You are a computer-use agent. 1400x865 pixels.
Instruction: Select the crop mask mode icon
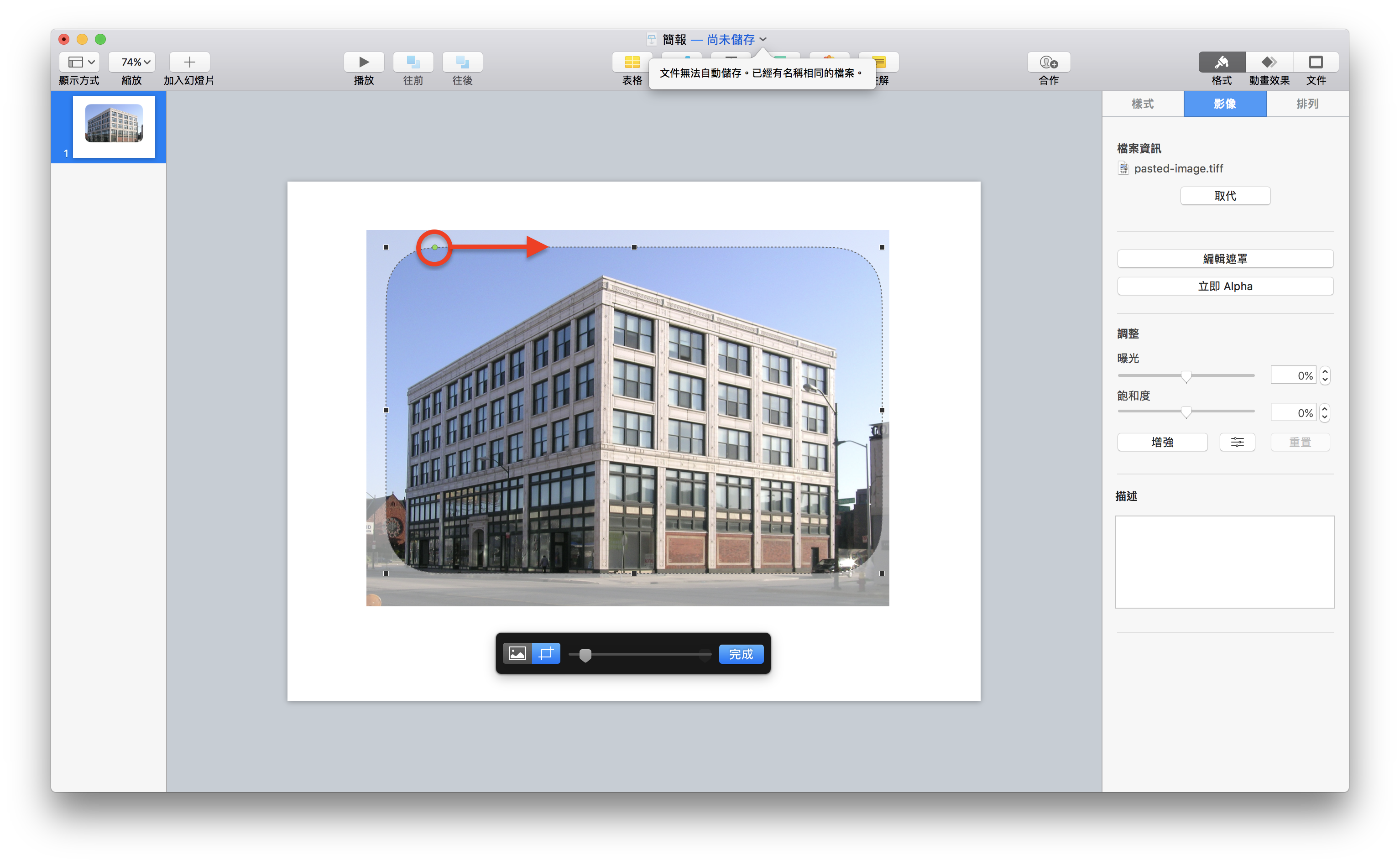point(546,653)
